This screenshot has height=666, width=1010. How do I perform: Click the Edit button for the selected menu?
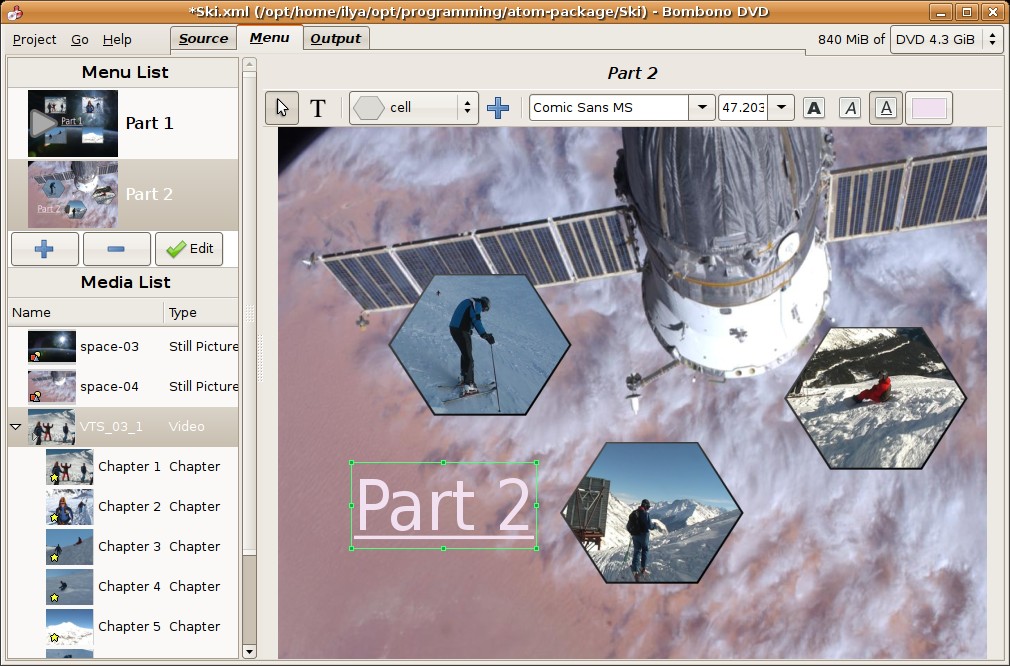point(189,248)
